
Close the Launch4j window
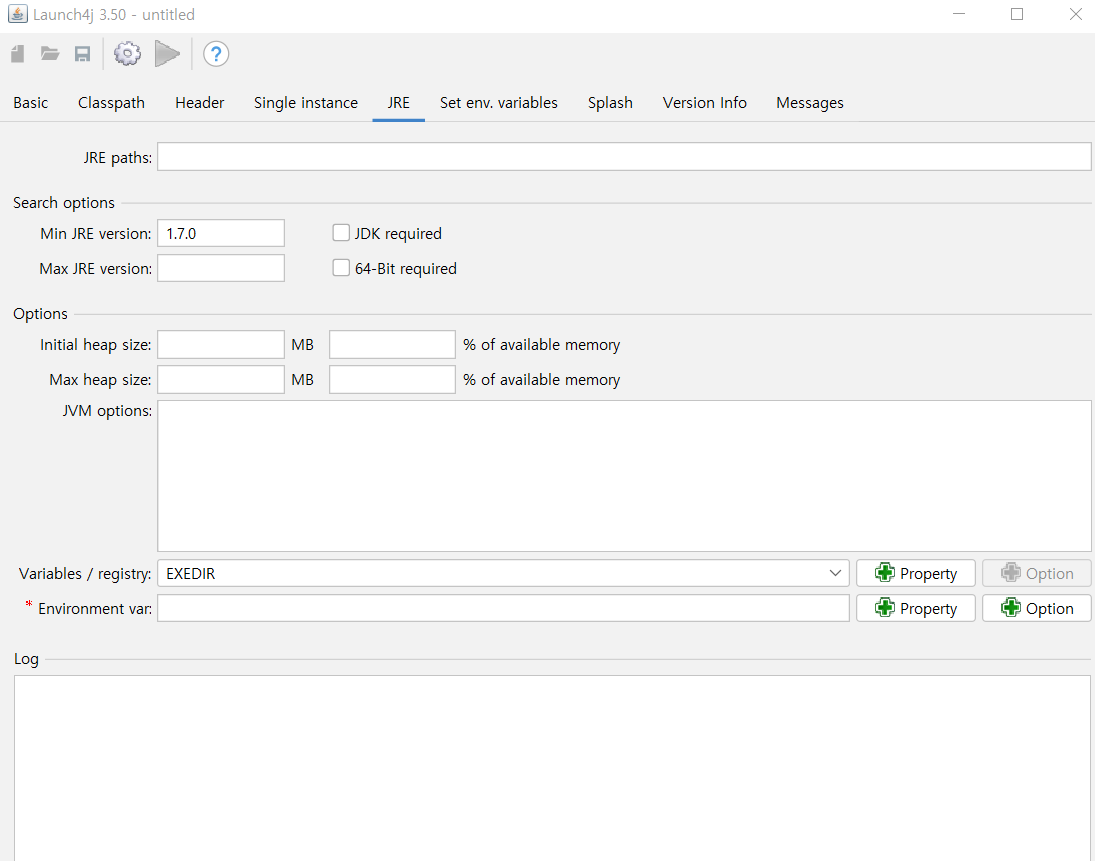point(1075,14)
